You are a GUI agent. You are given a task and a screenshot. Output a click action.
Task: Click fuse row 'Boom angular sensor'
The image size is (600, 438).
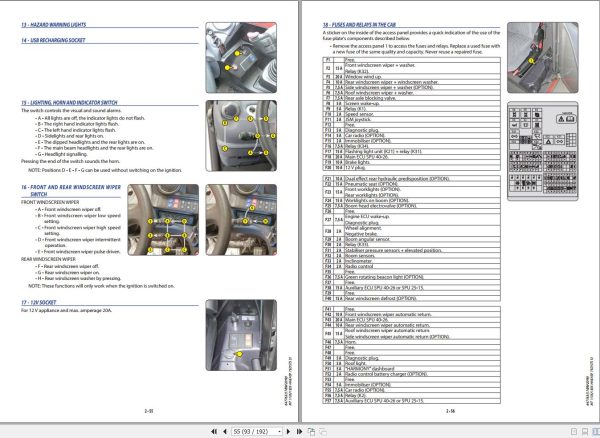412,239
